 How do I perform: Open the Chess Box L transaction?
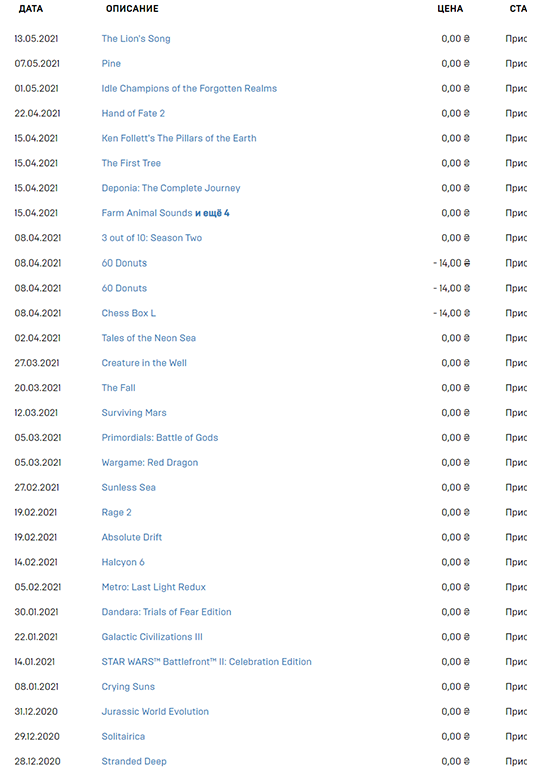(128, 313)
